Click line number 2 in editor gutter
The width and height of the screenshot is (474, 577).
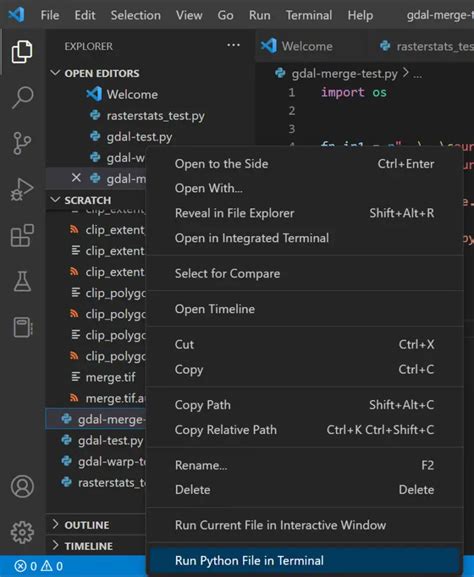tap(292, 111)
